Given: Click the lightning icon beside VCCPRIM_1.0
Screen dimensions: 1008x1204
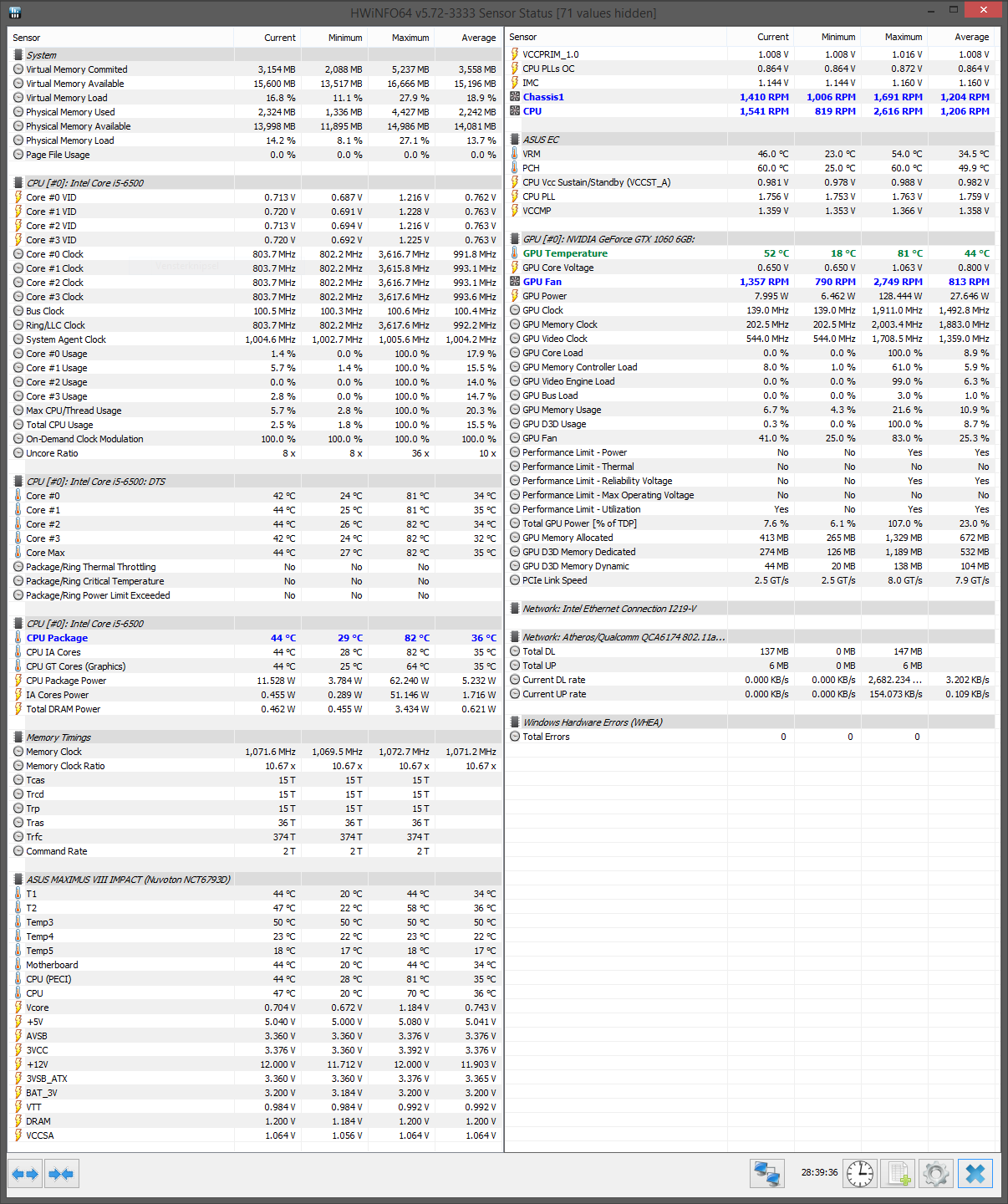Looking at the screenshot, I should click(515, 54).
